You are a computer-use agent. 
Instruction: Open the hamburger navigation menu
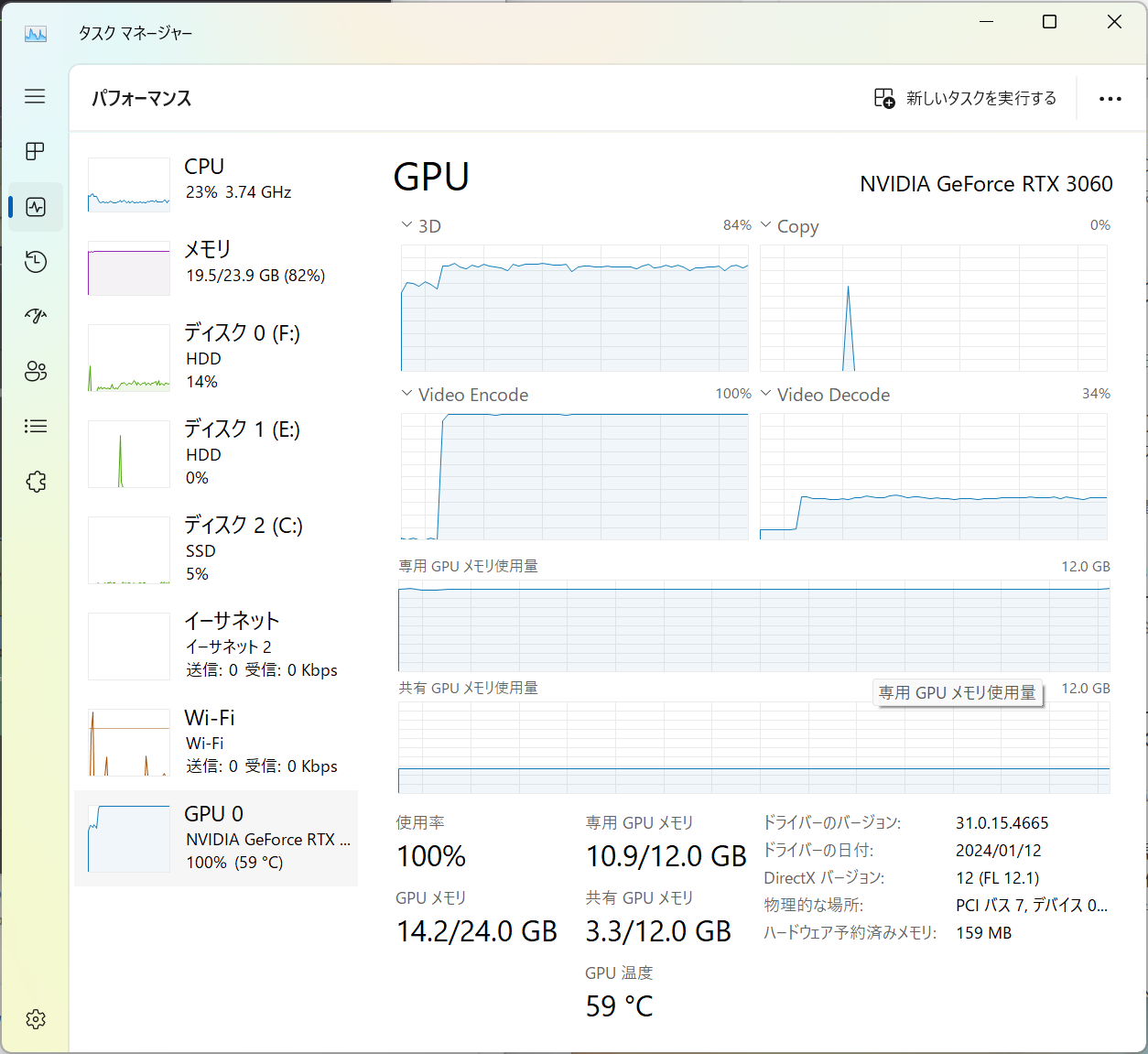[x=35, y=96]
